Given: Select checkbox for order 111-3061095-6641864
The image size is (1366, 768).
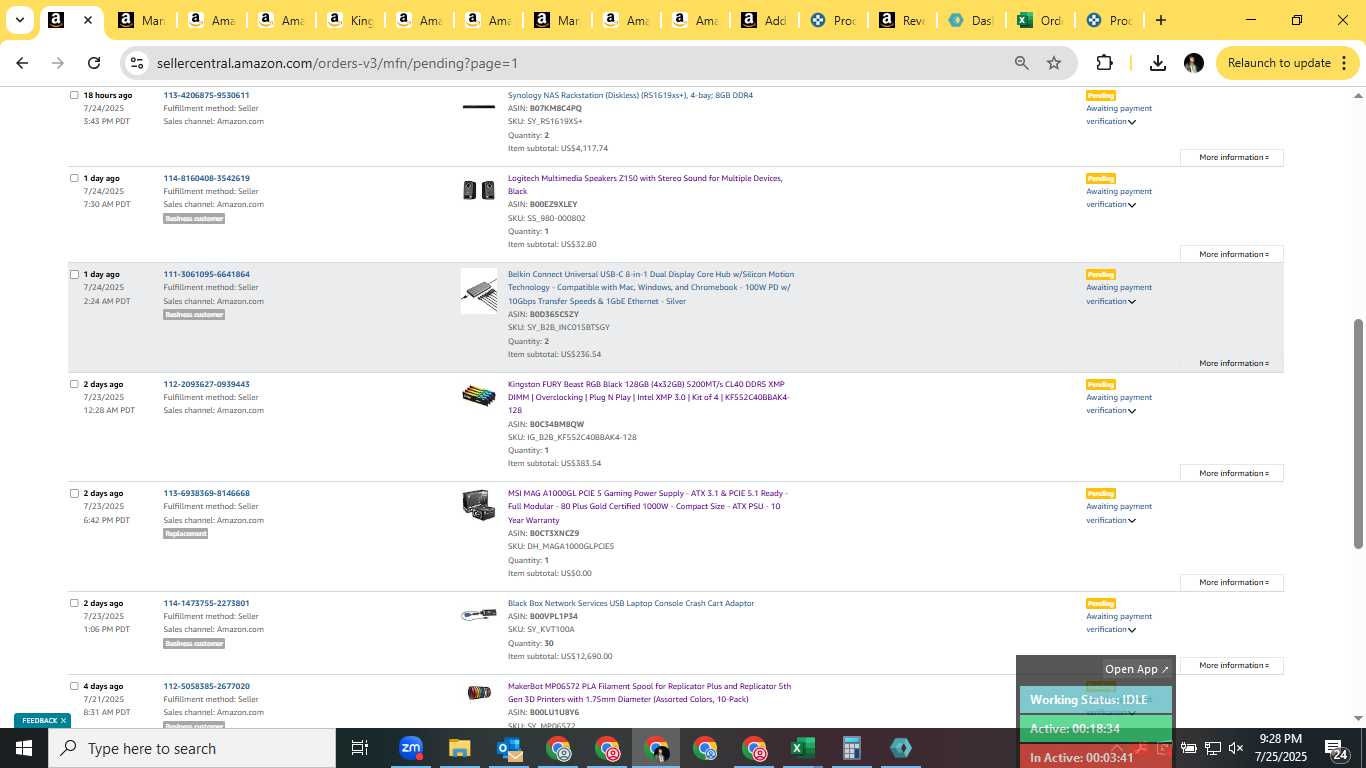Looking at the screenshot, I should (x=74, y=274).
